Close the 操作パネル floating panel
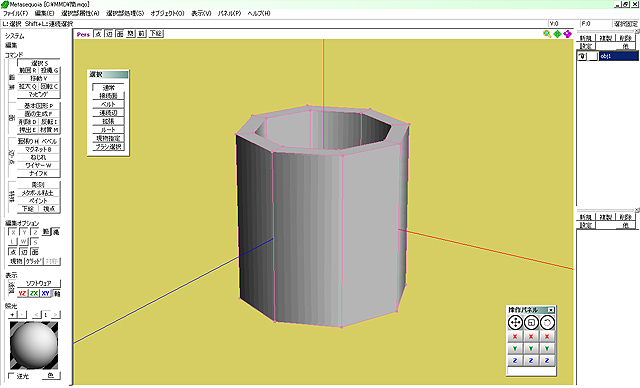The image size is (640, 388). point(551,310)
